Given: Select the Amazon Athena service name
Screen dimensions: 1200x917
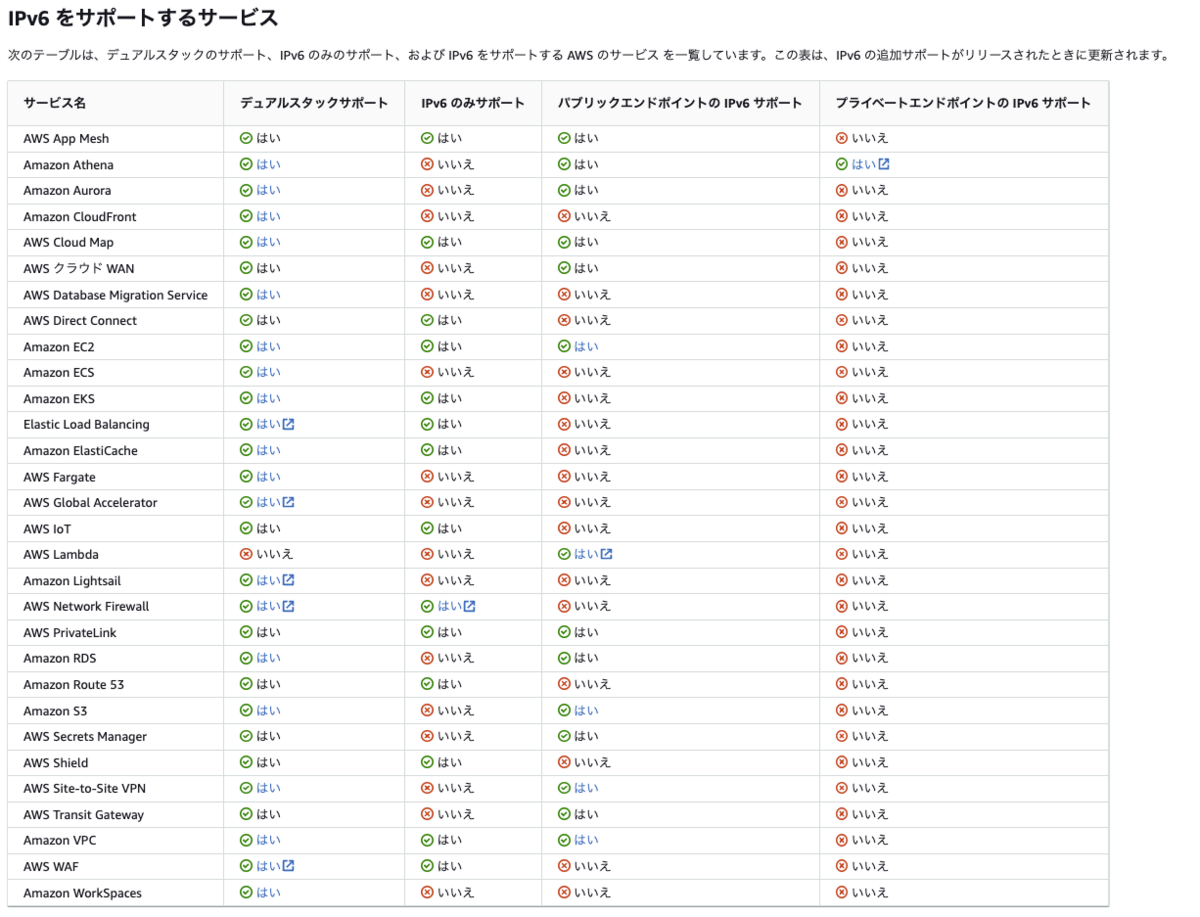Looking at the screenshot, I should pos(68,165).
